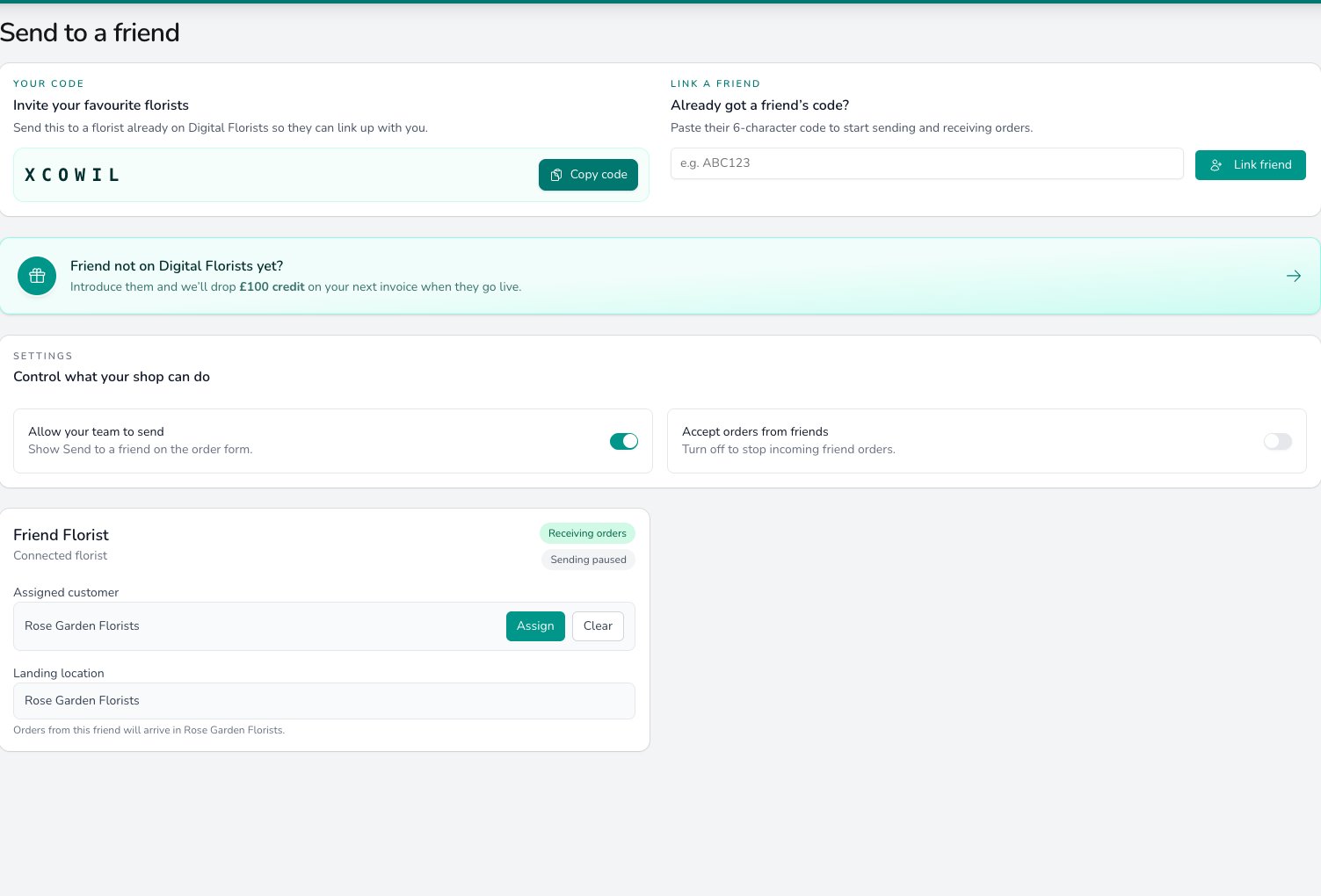The width and height of the screenshot is (1321, 896).
Task: Click the £100 credit text
Action: pyautogui.click(x=272, y=287)
